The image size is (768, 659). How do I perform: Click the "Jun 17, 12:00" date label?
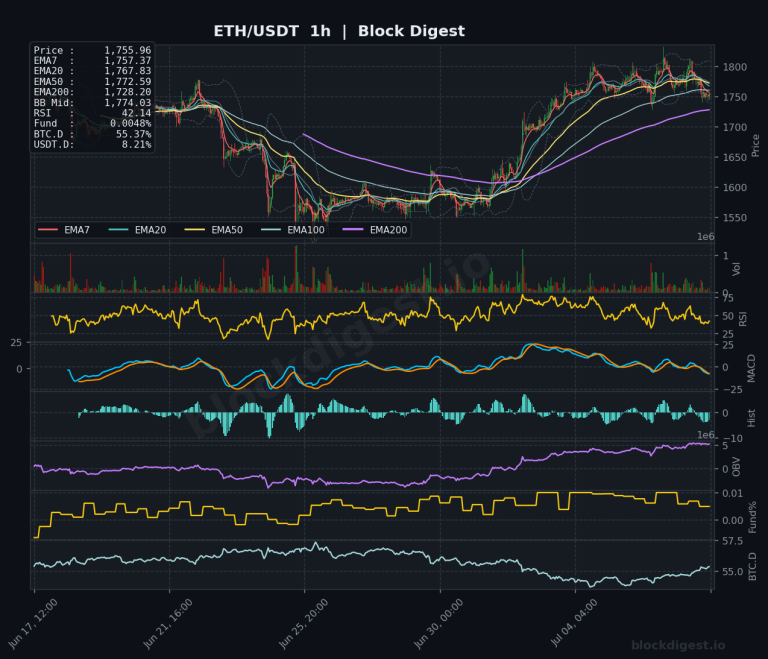pos(33,624)
